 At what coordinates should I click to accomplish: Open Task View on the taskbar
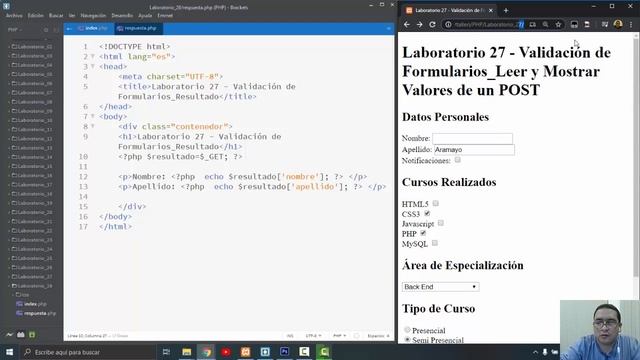point(166,352)
